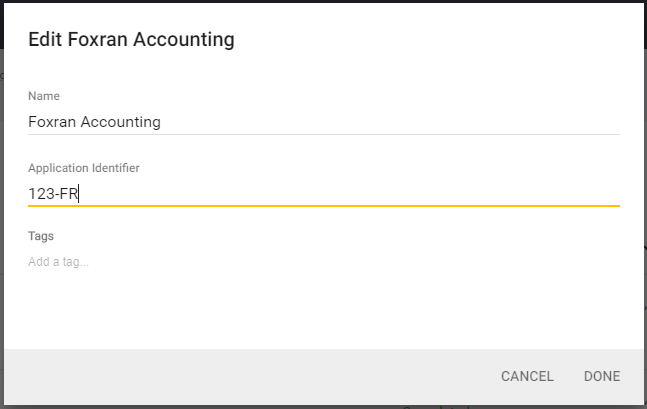Click the gray footer bar left of CANCEL
The width and height of the screenshot is (647, 409).
(250, 377)
